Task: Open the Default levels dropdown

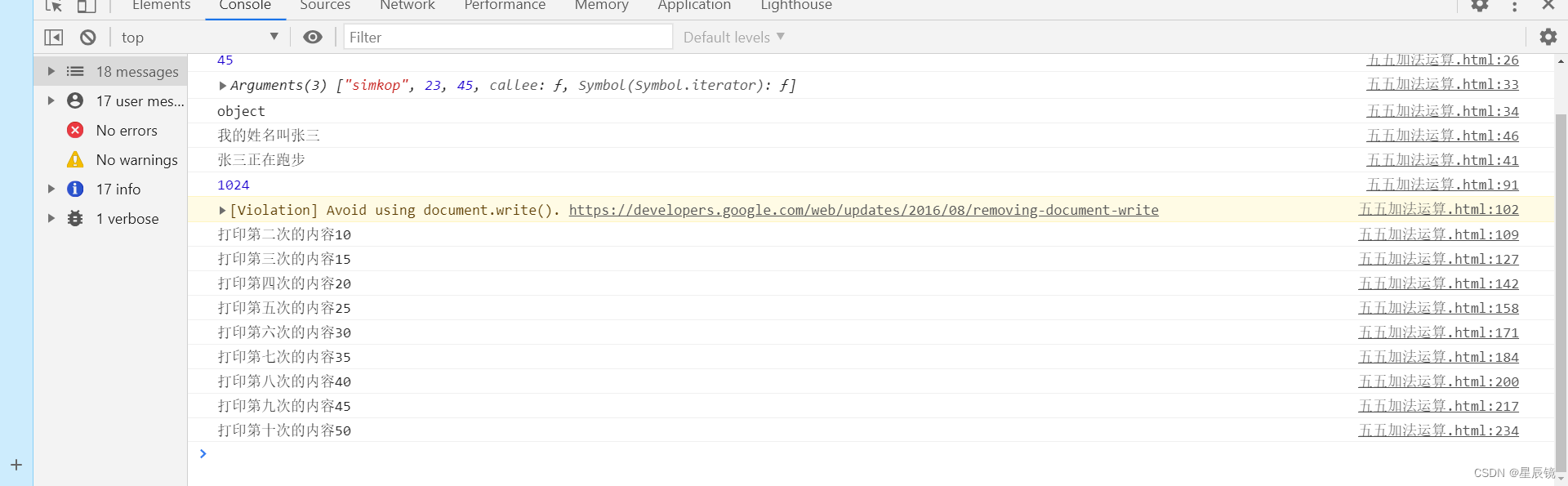Action: (733, 38)
